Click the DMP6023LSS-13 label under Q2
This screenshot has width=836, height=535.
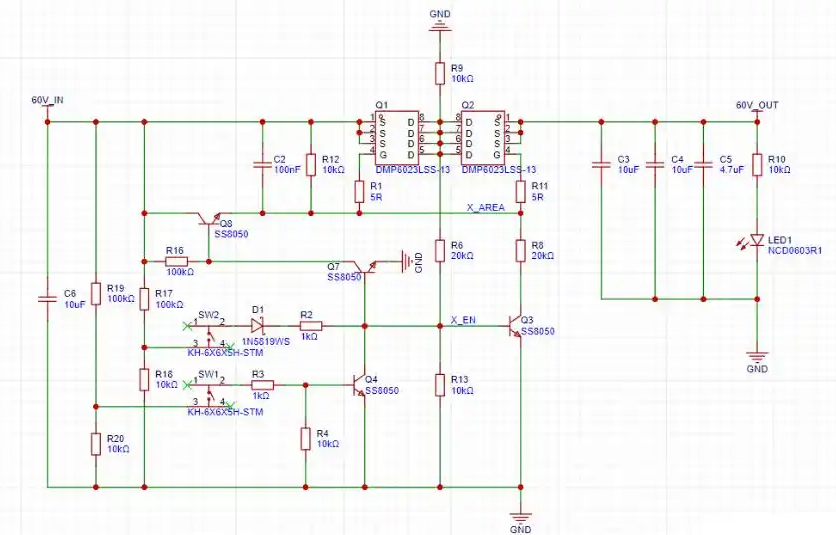(499, 170)
